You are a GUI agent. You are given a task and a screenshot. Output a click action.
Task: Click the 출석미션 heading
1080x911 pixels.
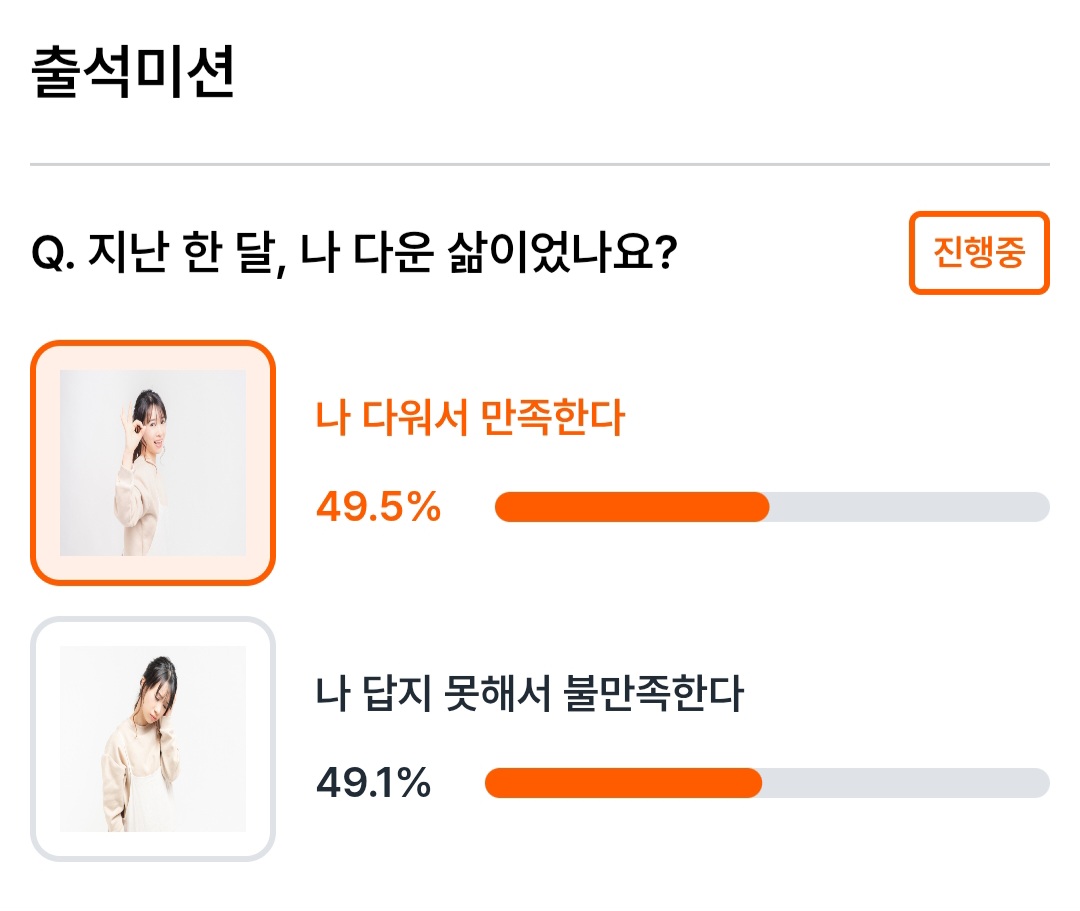(x=133, y=72)
